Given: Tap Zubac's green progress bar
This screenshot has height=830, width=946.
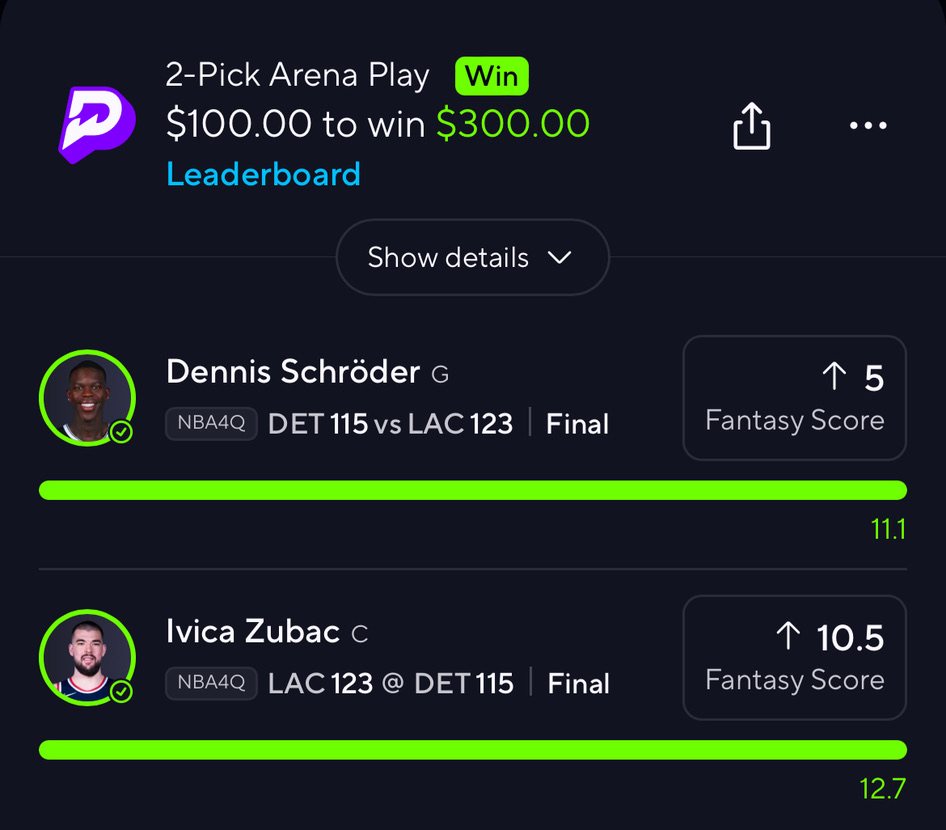Looking at the screenshot, I should 472,750.
